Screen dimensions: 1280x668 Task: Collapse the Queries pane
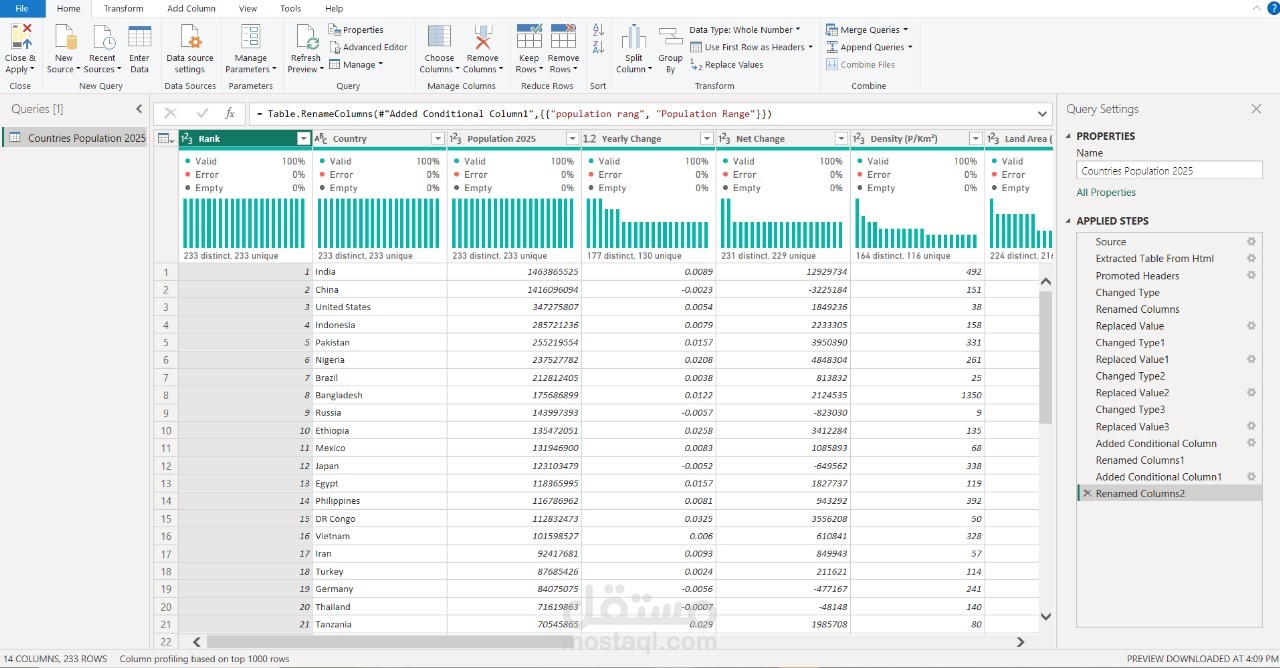tap(139, 109)
